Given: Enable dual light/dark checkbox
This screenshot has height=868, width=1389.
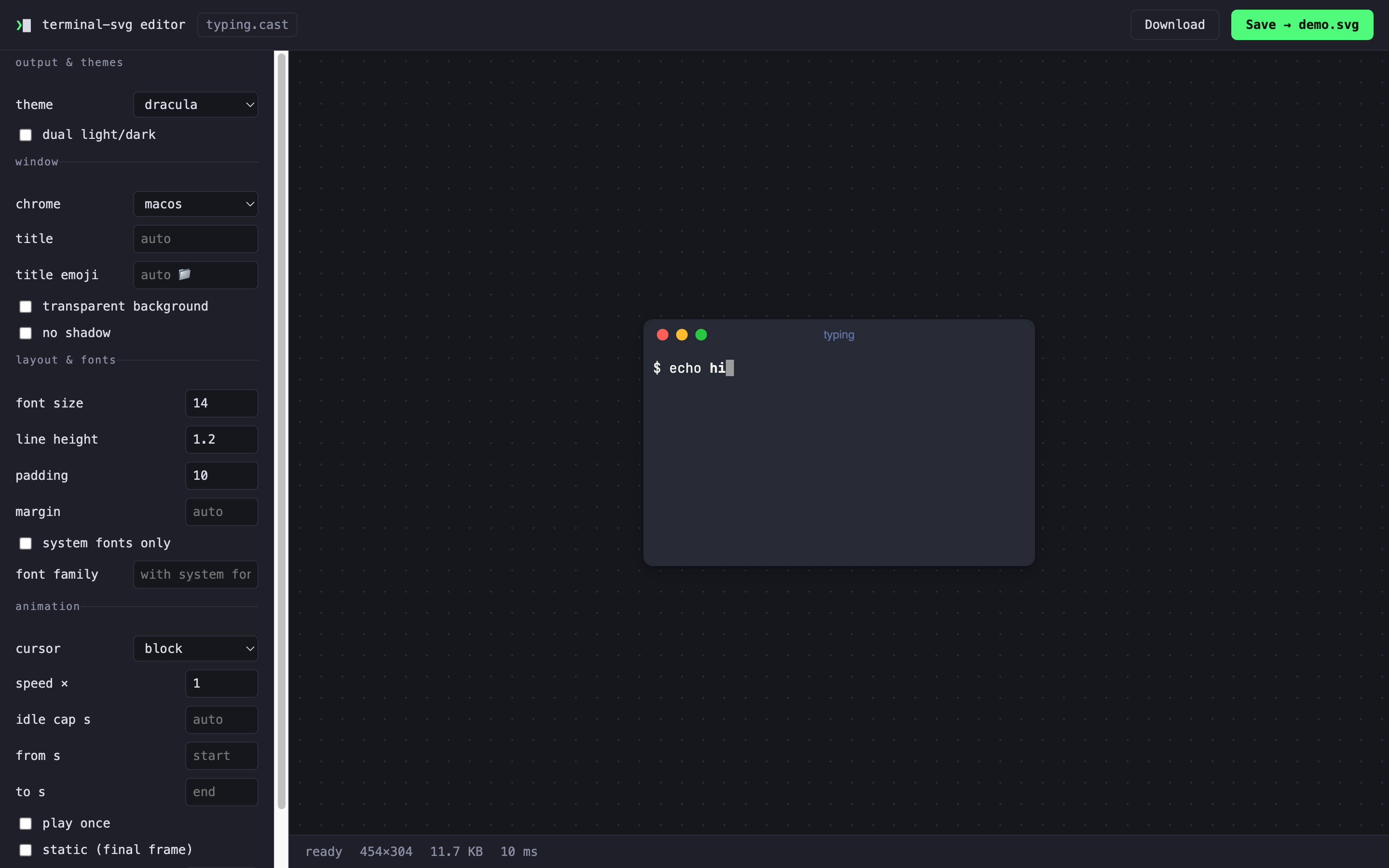Looking at the screenshot, I should [25, 135].
